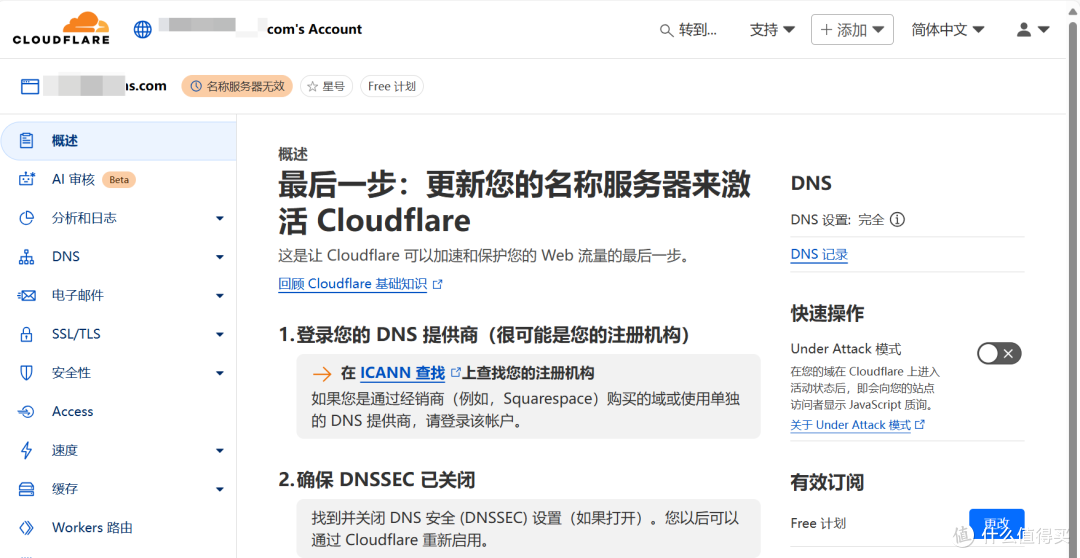The height and width of the screenshot is (558, 1080).
Task: Click the Beta badge next to AI 审核
Action: pos(119,180)
